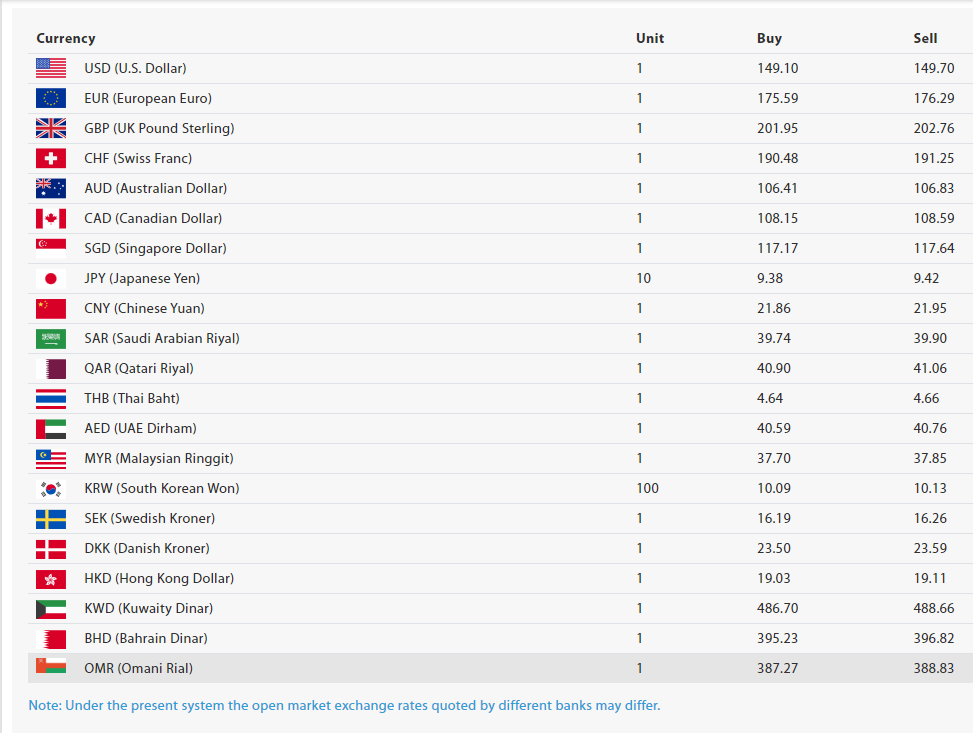
Task: Click the South Korean flag icon
Action: 51,488
